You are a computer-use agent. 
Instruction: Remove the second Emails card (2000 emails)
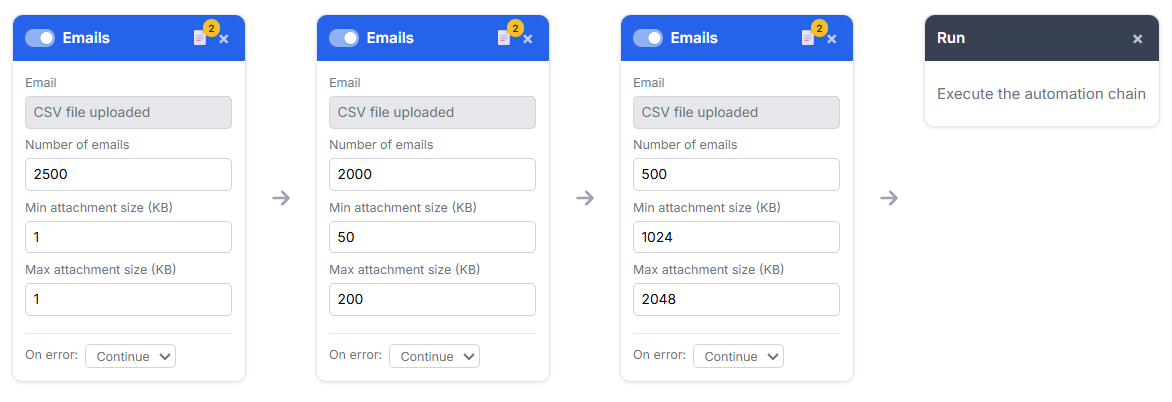(528, 39)
